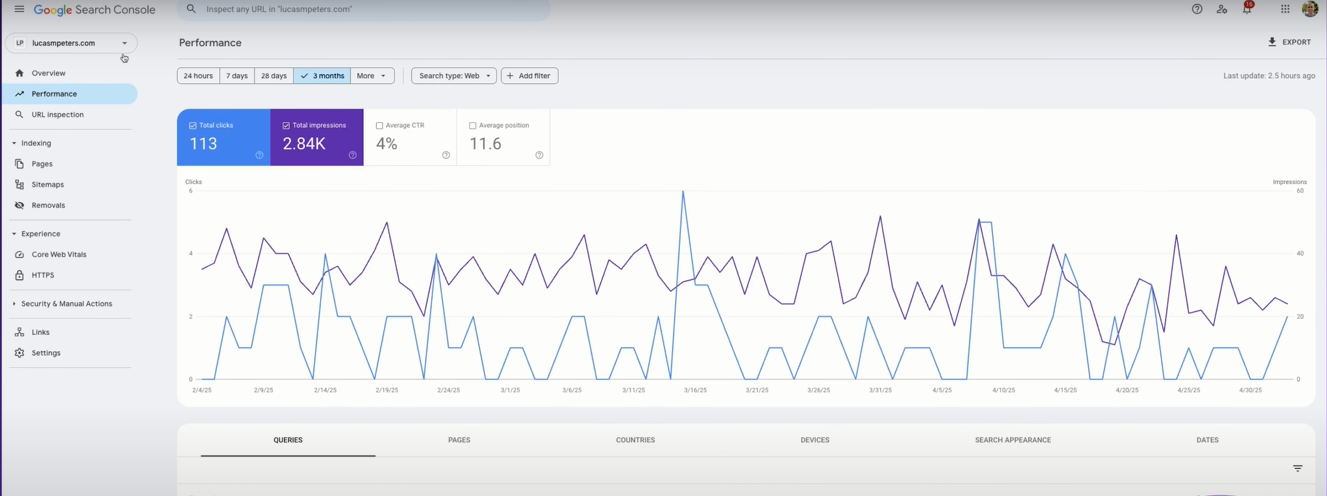Viewport: 1327px width, 496px height.
Task: Click the Export download icon
Action: click(1272, 42)
